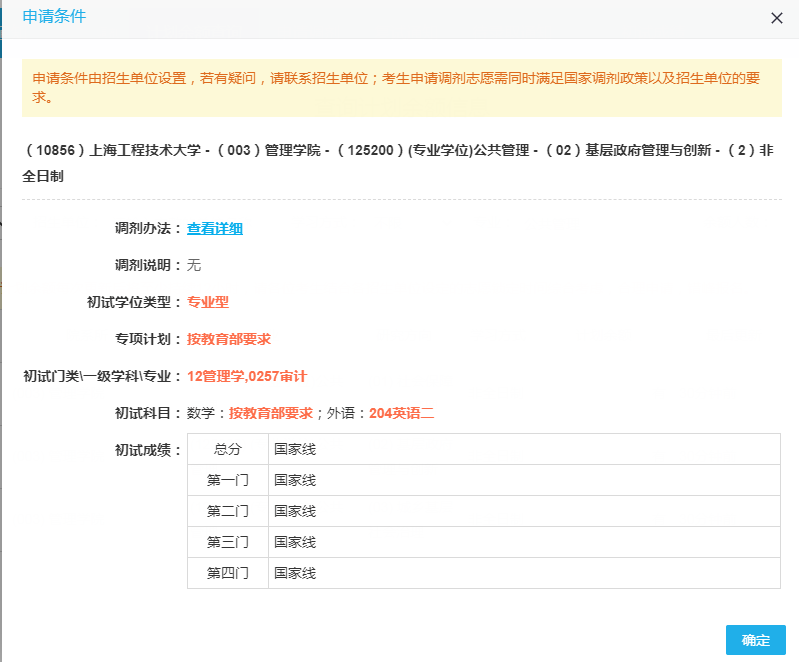
Task: Close the 申请条件 dialog with X
Action: [x=777, y=18]
